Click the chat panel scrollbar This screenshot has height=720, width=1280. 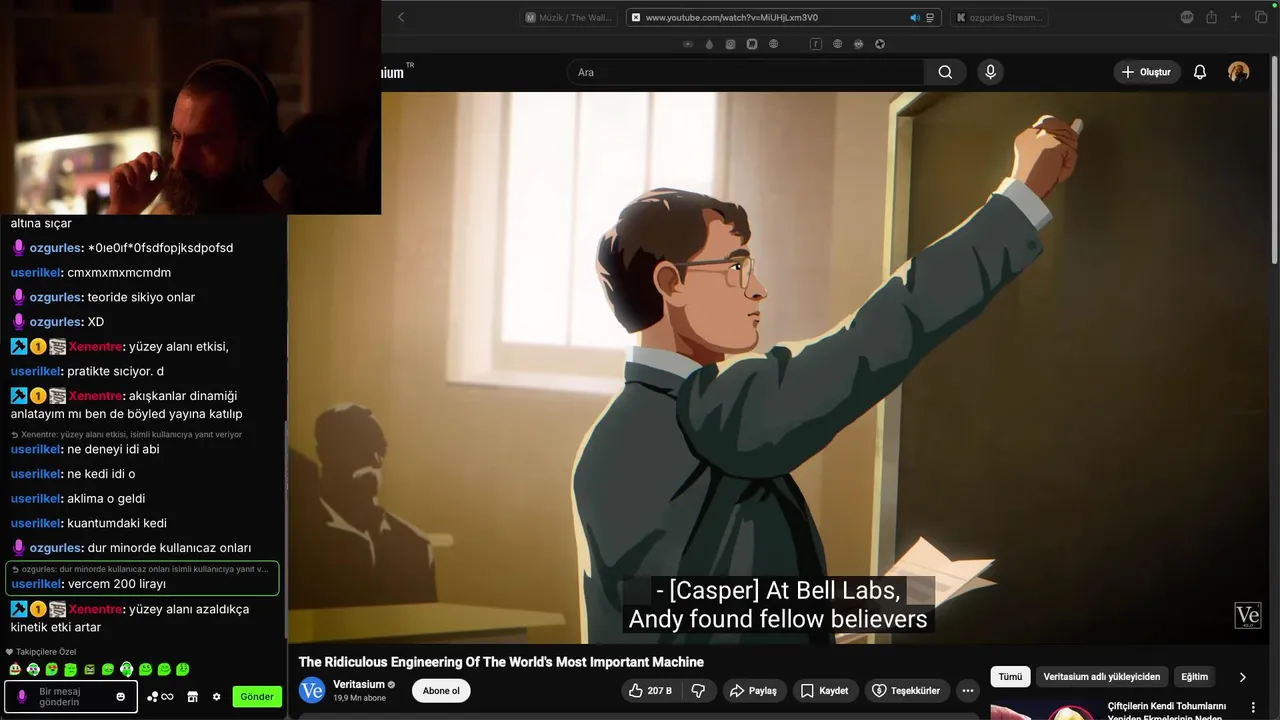tap(285, 530)
